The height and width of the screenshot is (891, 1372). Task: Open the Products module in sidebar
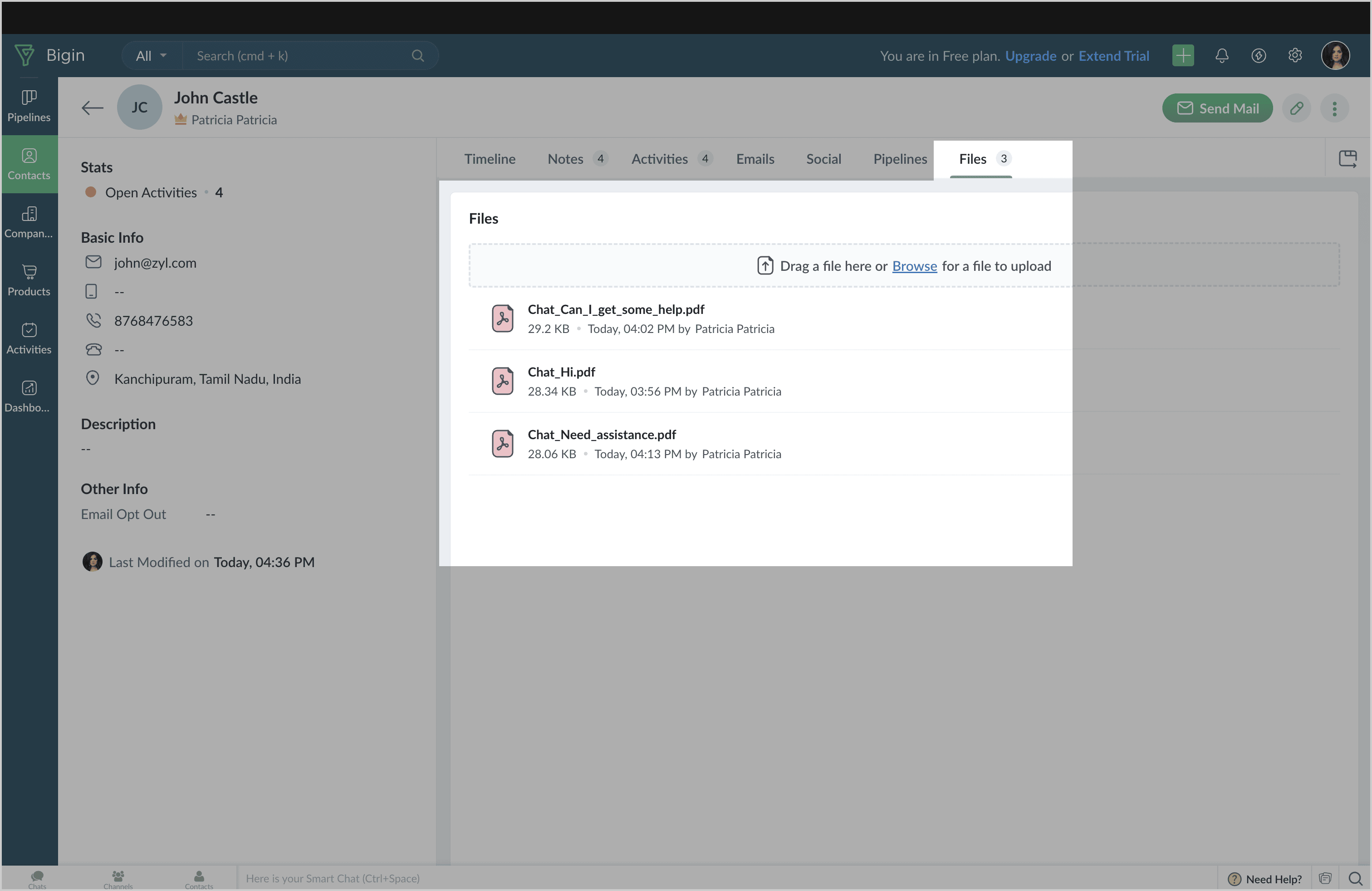(29, 281)
